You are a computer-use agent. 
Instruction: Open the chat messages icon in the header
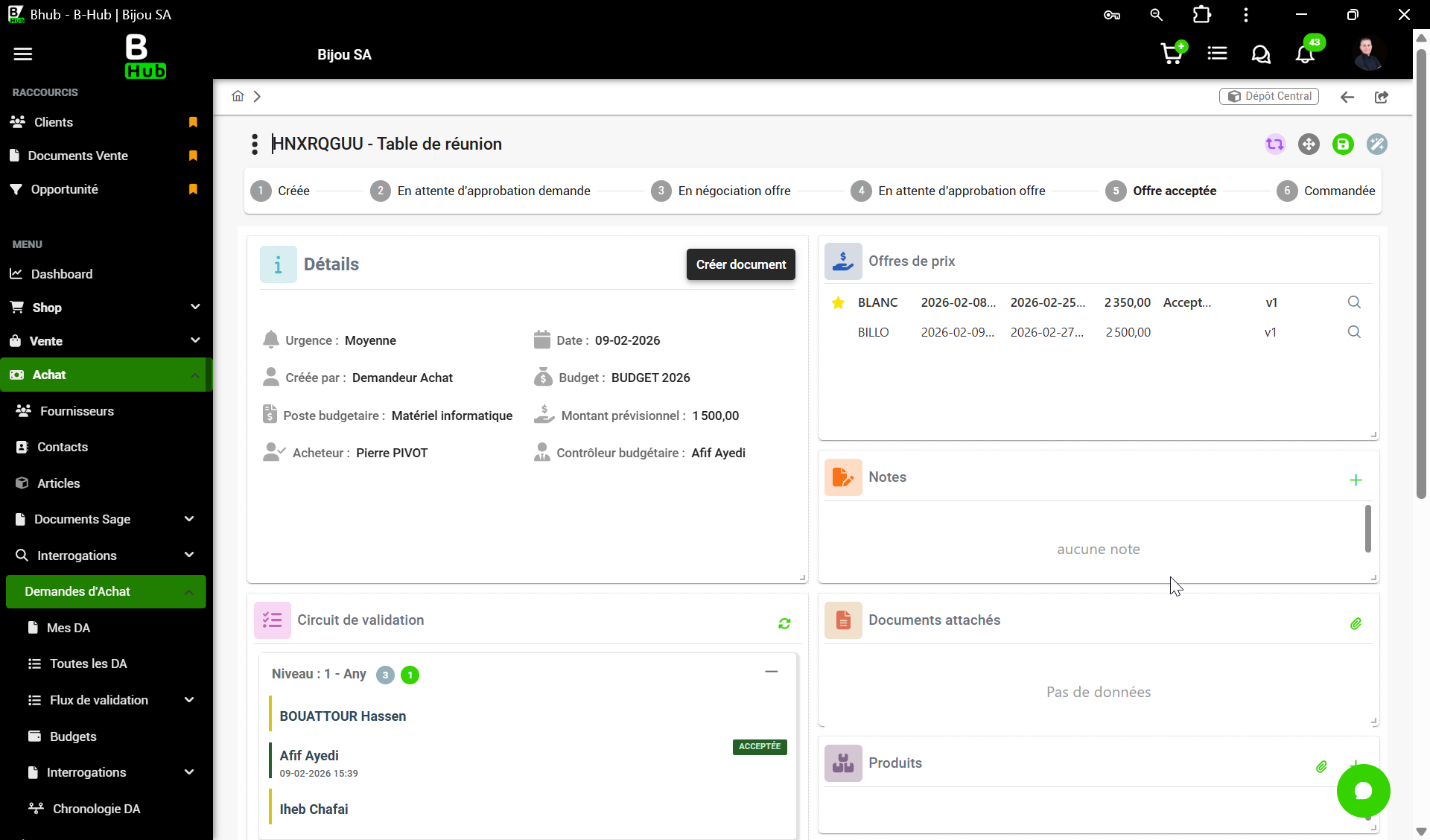(x=1261, y=54)
